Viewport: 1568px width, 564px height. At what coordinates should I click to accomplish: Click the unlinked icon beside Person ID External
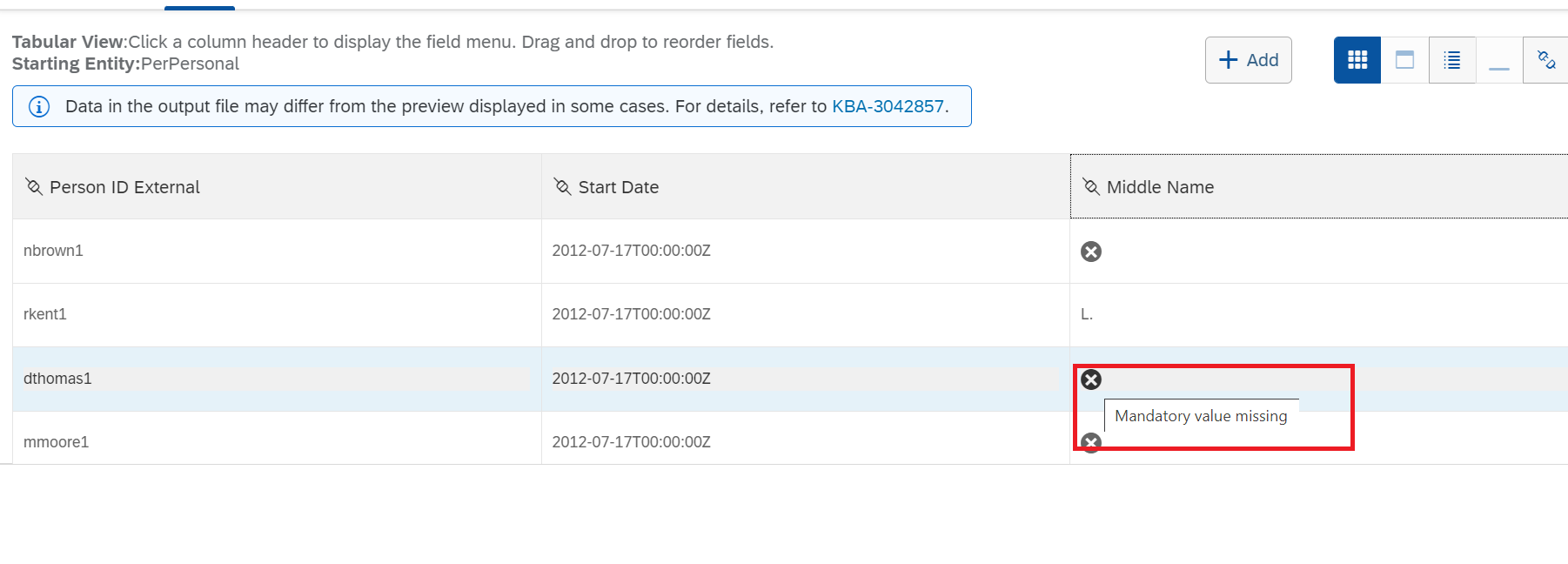pyautogui.click(x=34, y=186)
